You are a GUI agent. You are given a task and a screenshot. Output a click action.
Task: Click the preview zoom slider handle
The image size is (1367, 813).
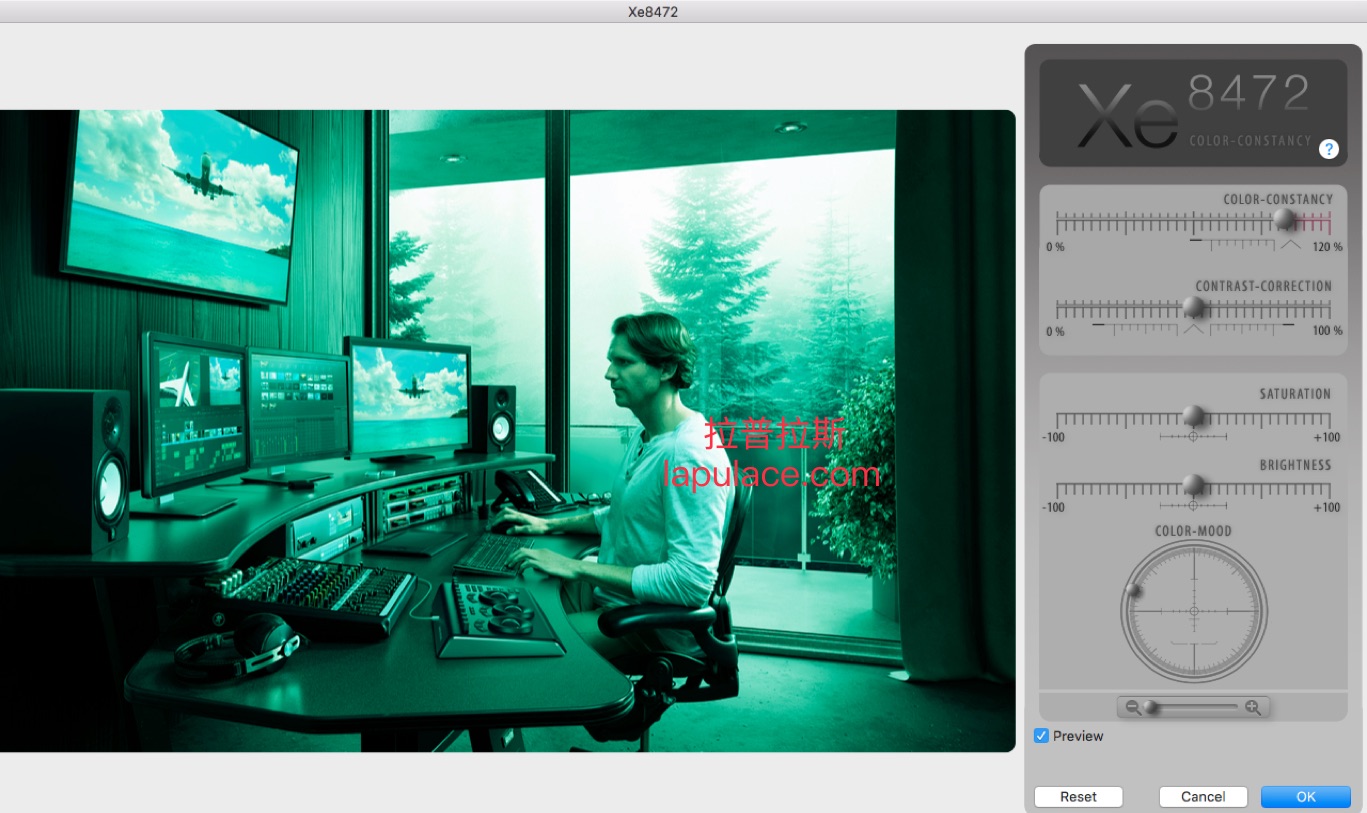(1151, 707)
